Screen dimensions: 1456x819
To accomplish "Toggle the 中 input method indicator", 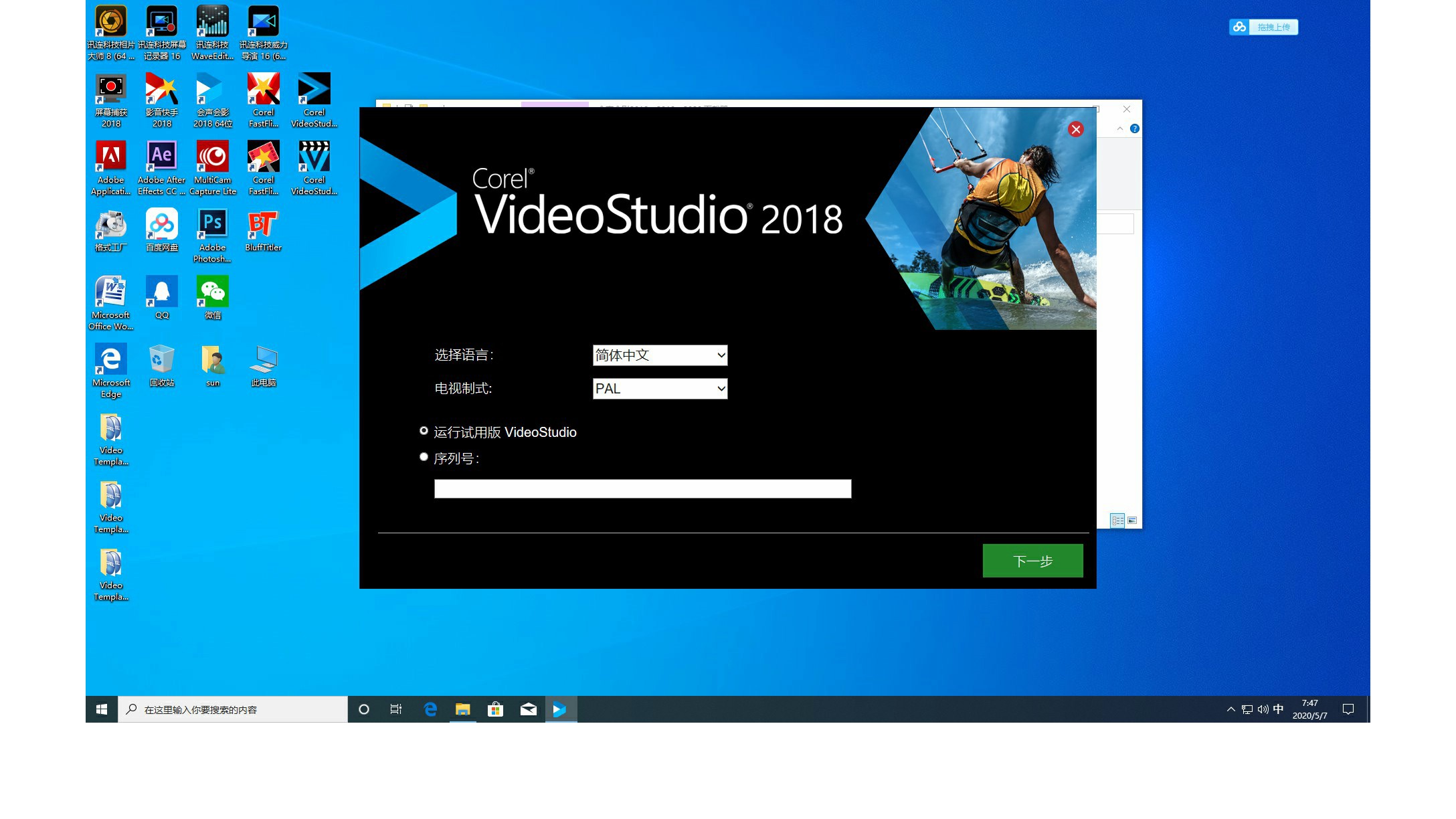I will pos(1279,709).
